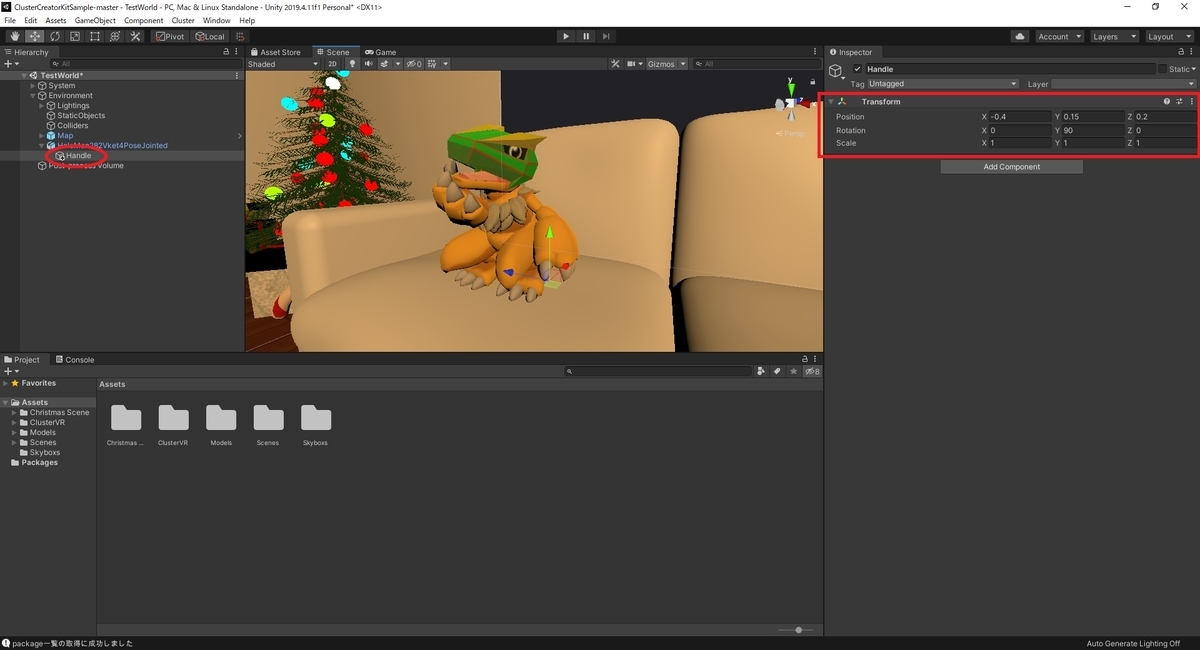
Task: Open Transform component more options menu
Action: point(1191,102)
